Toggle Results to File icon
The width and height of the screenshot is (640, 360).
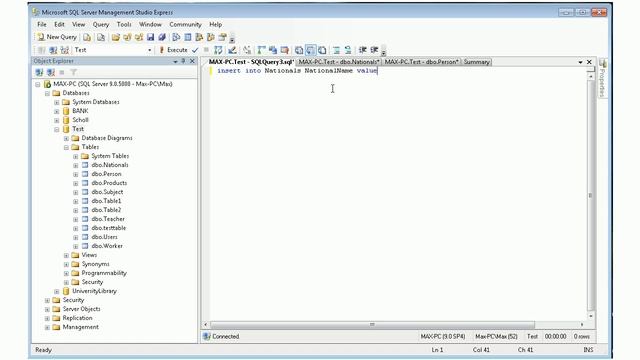pyautogui.click(x=322, y=50)
